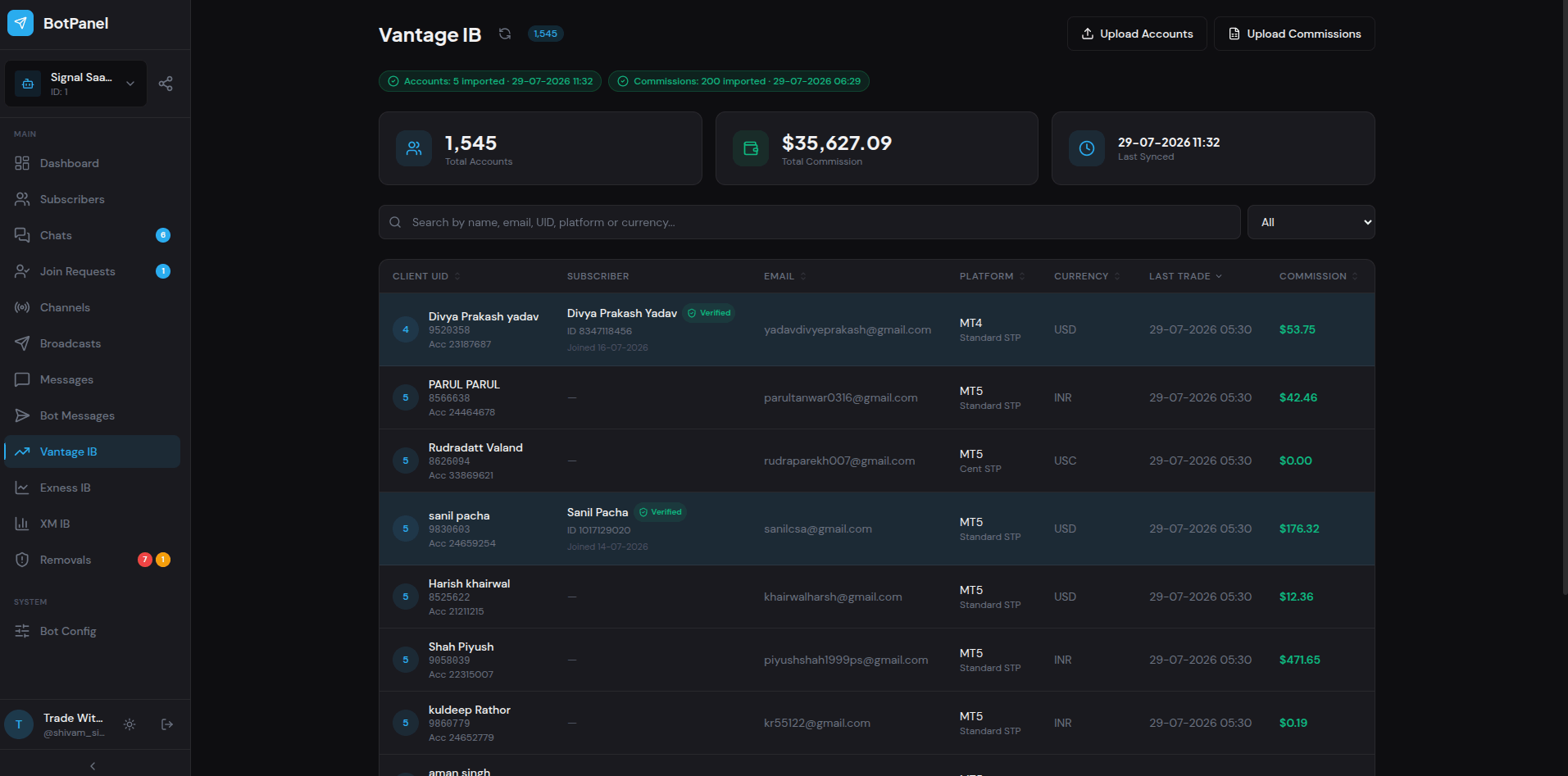Refresh Vantage IB data via refresh icon
The image size is (1568, 776).
point(505,34)
